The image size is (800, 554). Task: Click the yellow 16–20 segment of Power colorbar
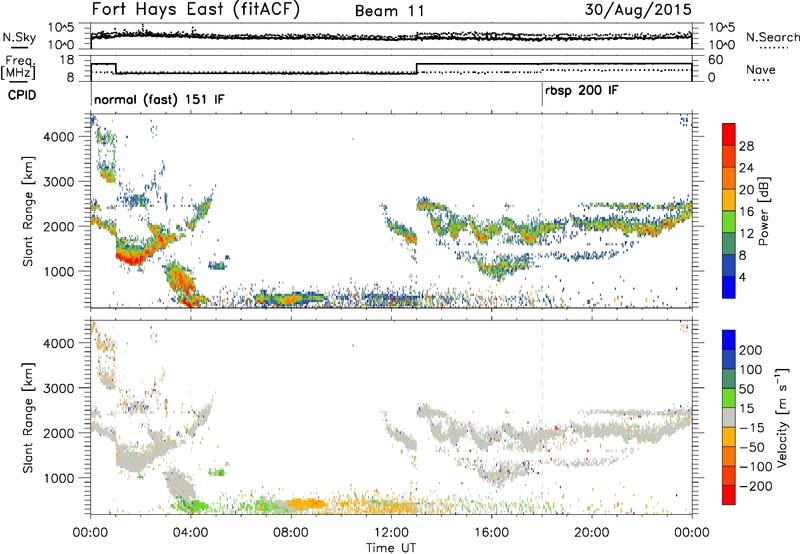729,199
